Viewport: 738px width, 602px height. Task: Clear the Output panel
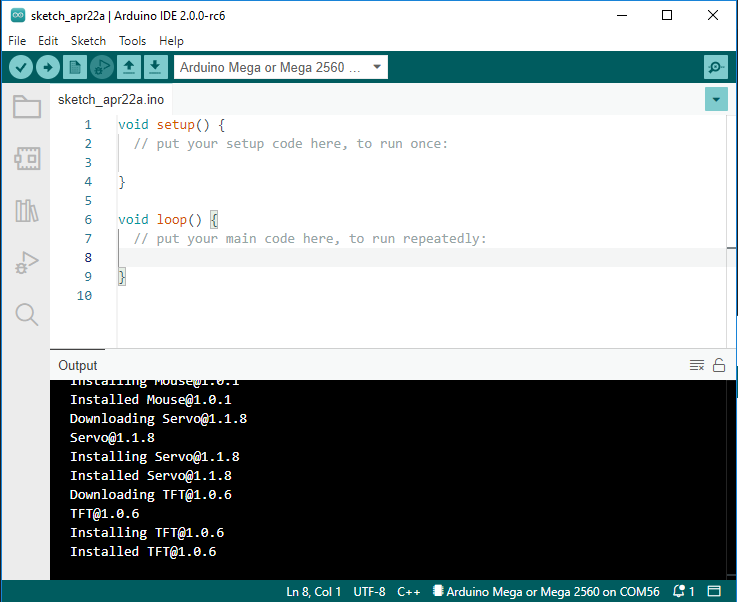[x=697, y=365]
